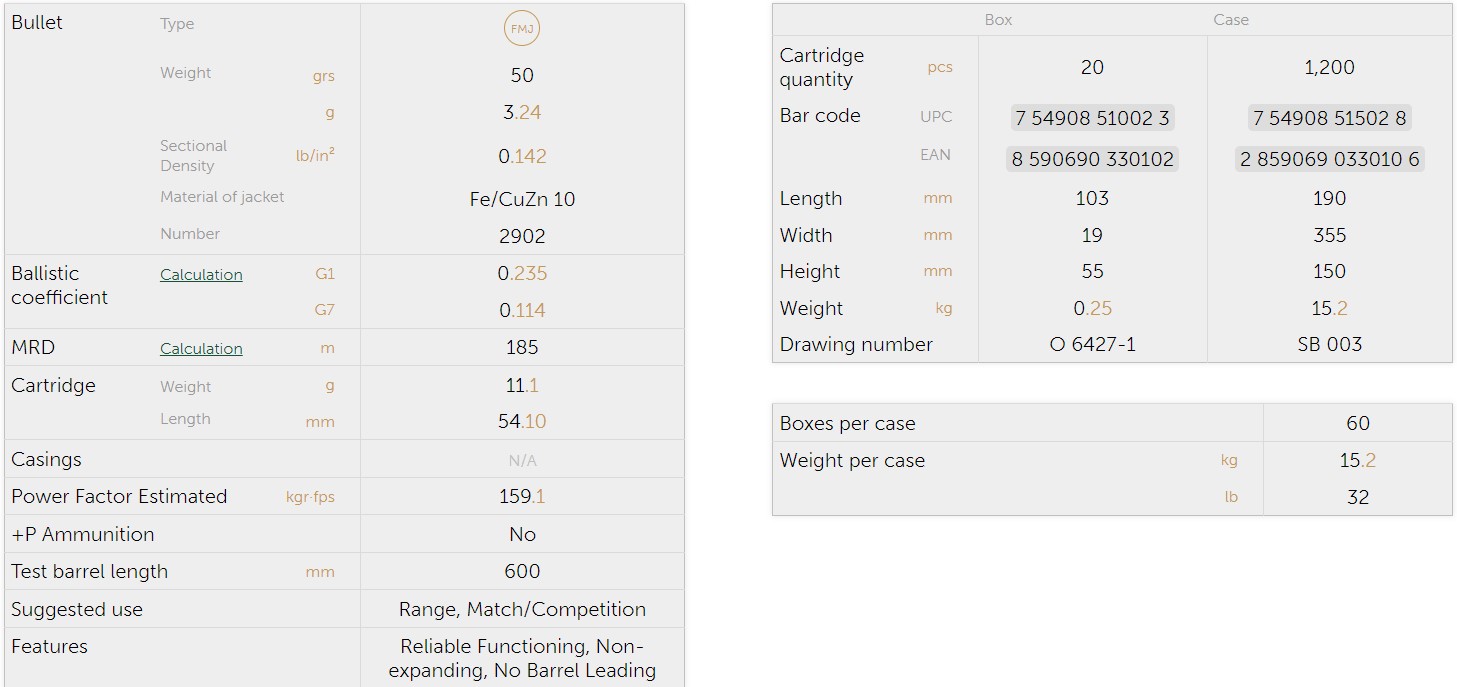Open the Ballistic coefficient Calculation link
1457x687 pixels.
point(201,275)
